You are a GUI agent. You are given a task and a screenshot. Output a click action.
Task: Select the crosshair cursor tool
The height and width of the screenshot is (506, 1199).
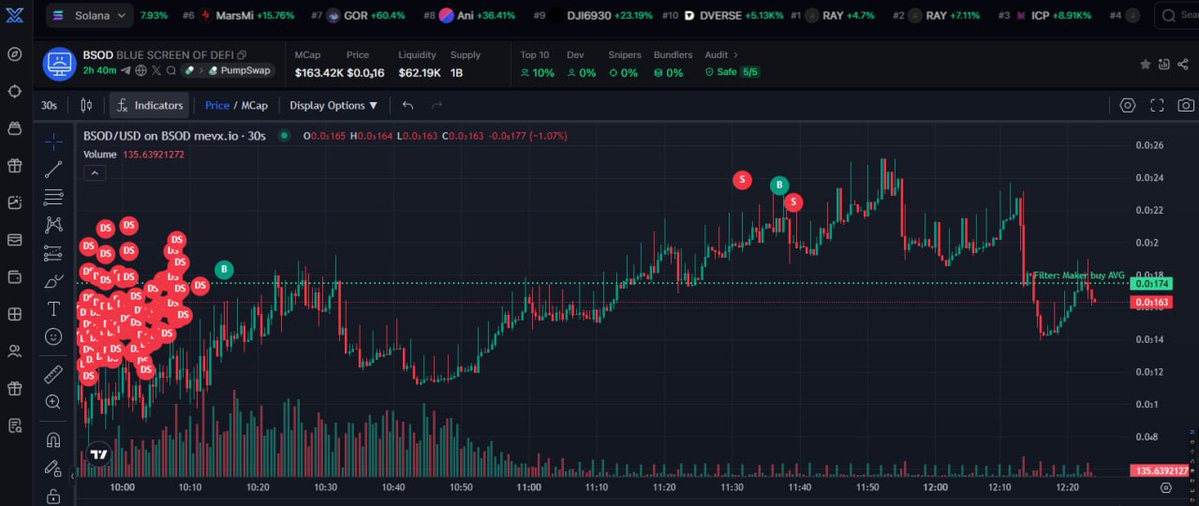[54, 141]
